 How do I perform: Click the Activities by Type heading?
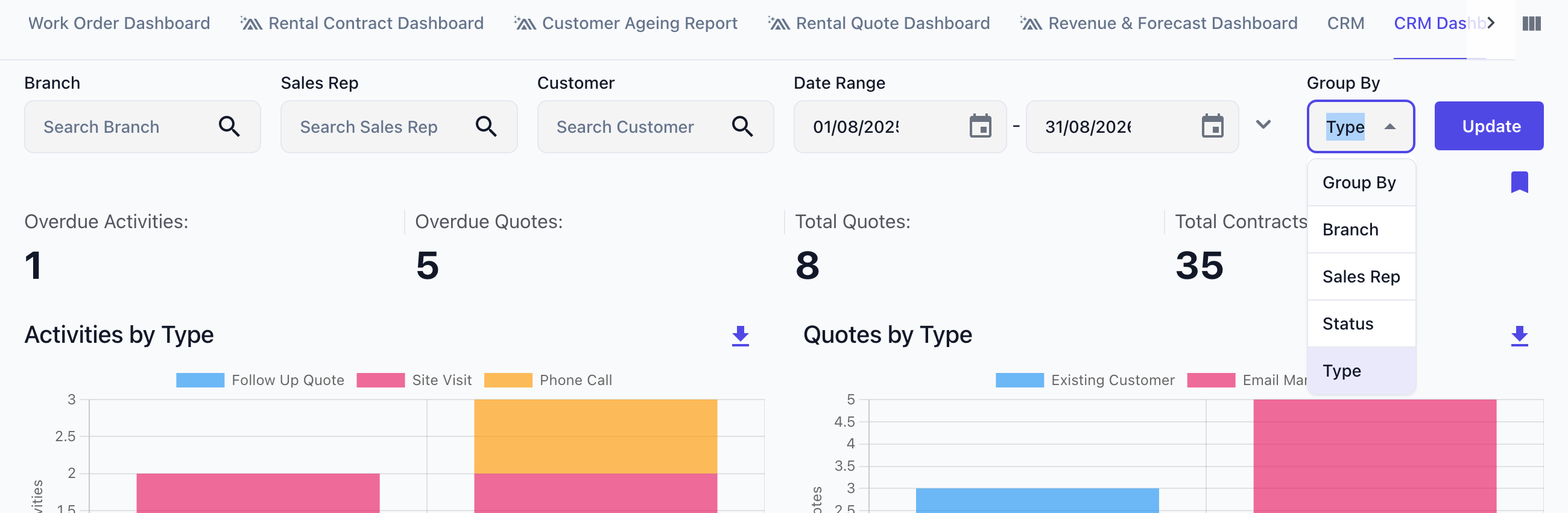[x=119, y=335]
